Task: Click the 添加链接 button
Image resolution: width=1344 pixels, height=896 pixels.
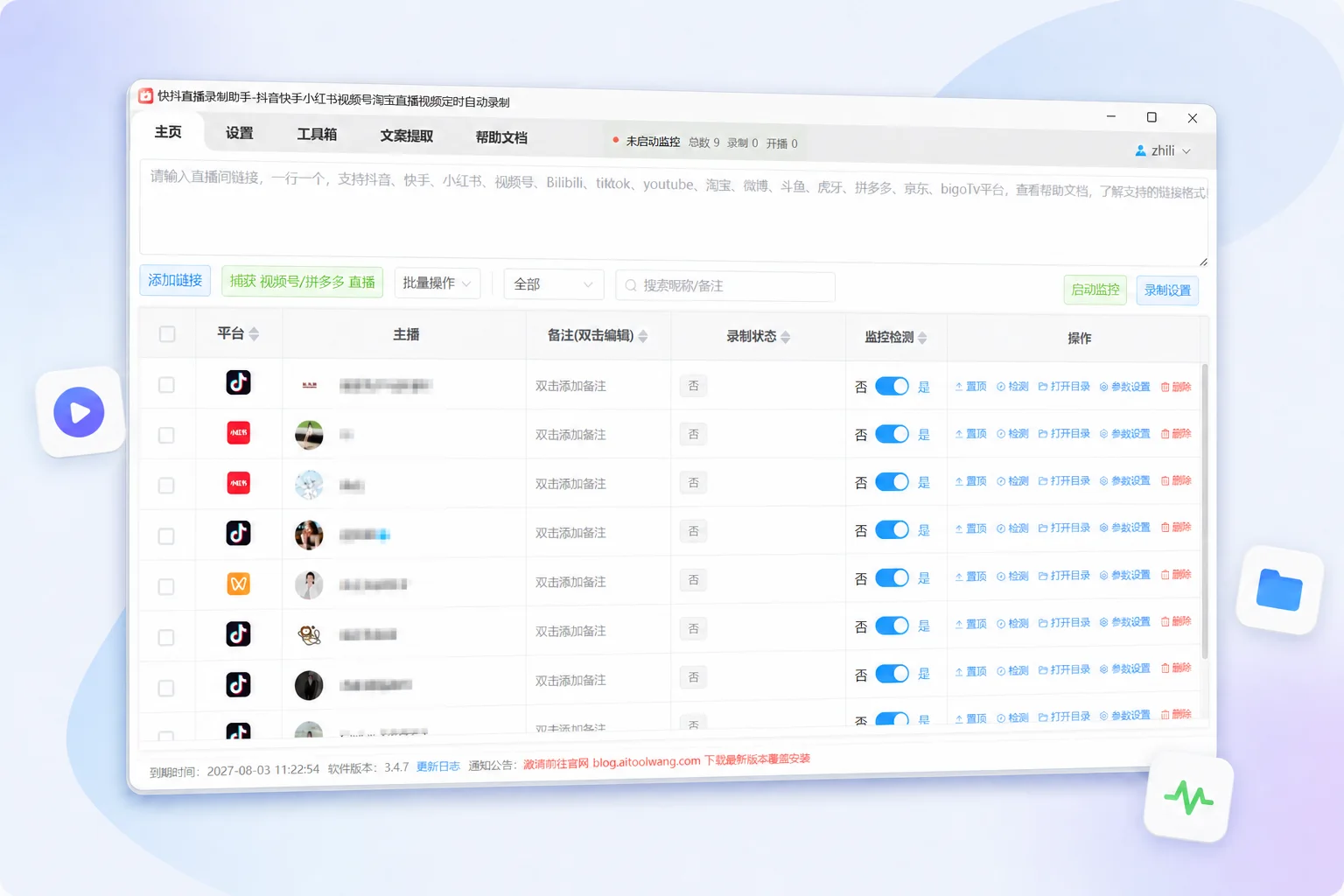Action: [175, 280]
